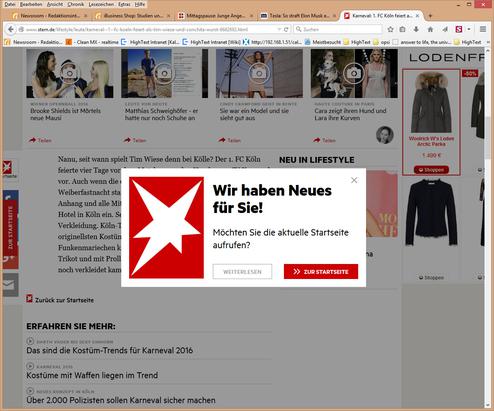This screenshot has width=494, height=411.
Task: Open the Chronik menu
Action: [76, 4]
